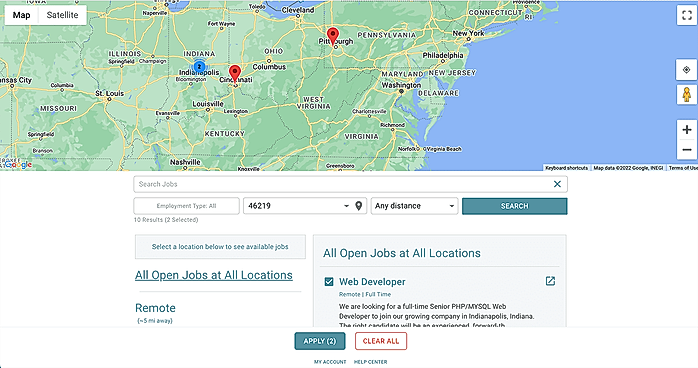Open the Employment Type: All filter
The height and width of the screenshot is (368, 698).
[187, 206]
